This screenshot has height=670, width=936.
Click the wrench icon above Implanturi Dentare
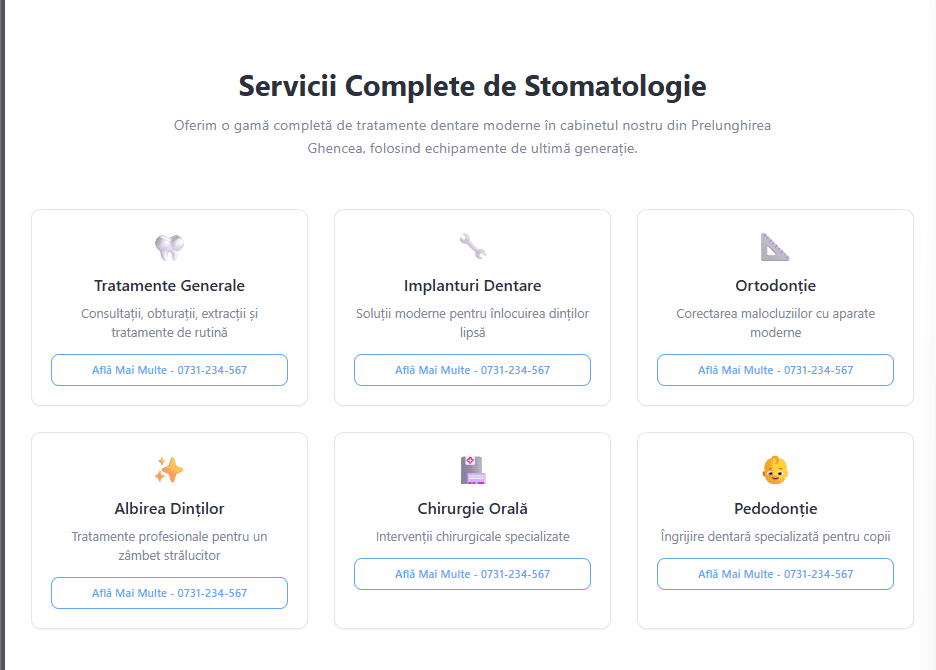472,247
